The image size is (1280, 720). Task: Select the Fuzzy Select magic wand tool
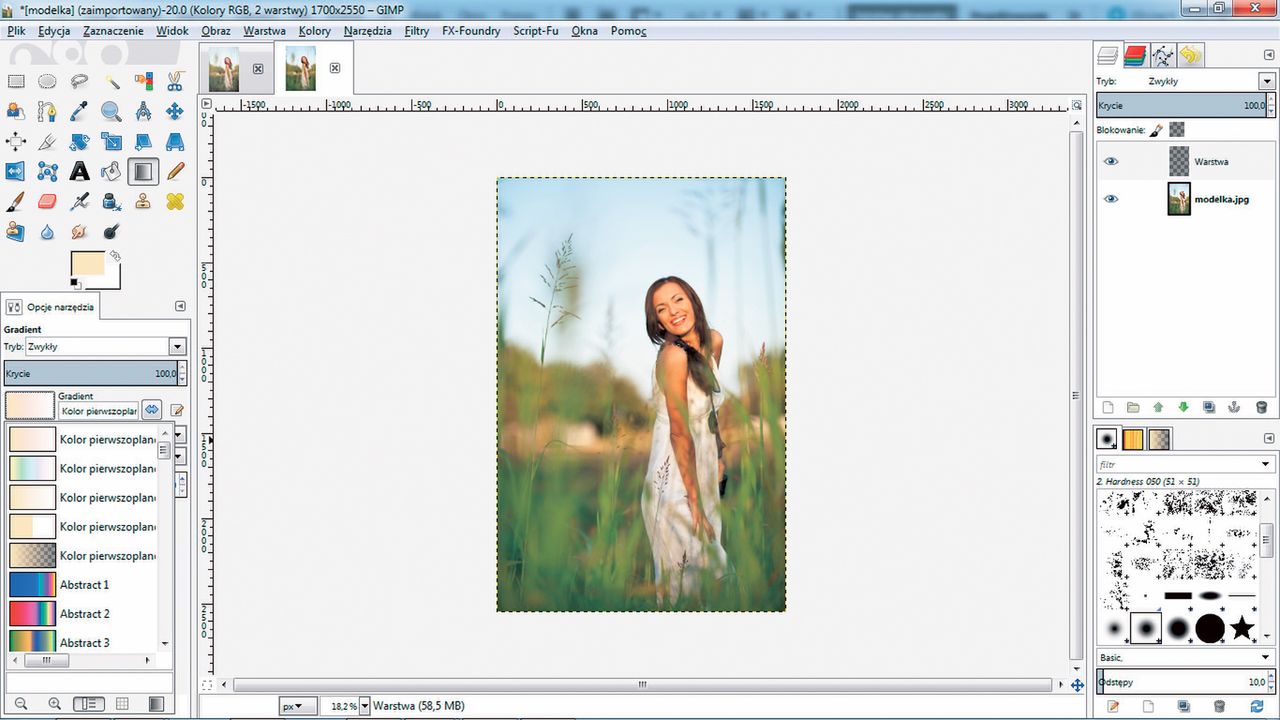[x=111, y=81]
